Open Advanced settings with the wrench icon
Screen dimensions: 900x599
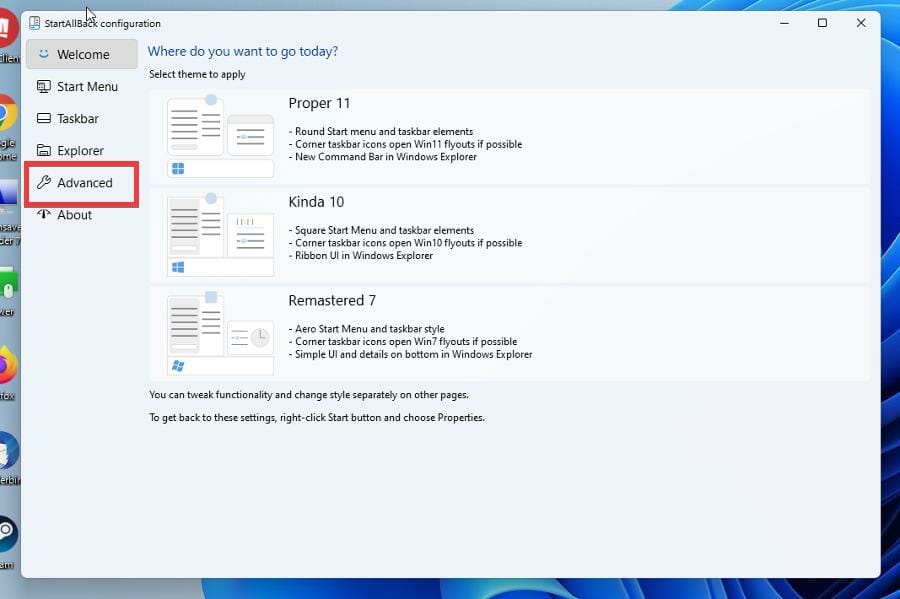coord(44,183)
